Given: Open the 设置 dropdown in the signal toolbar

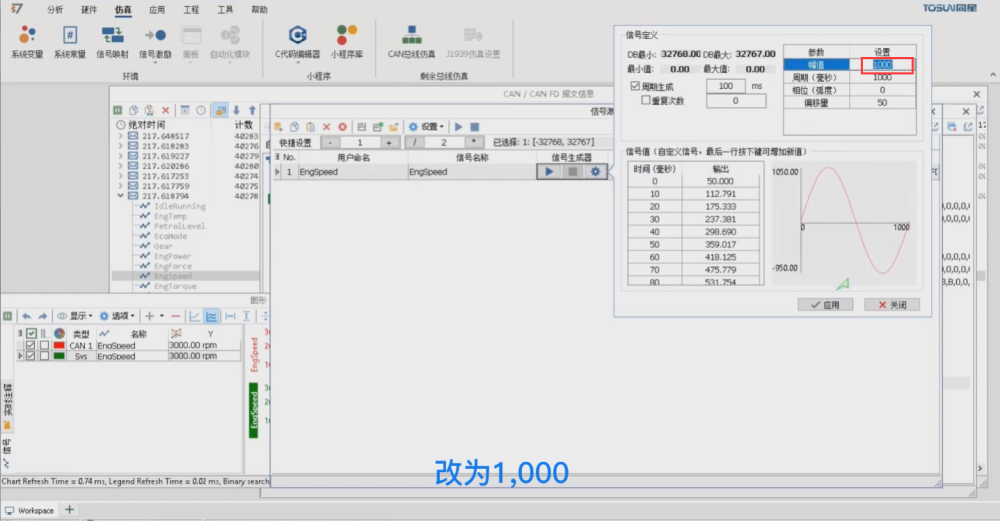Looking at the screenshot, I should (x=426, y=127).
